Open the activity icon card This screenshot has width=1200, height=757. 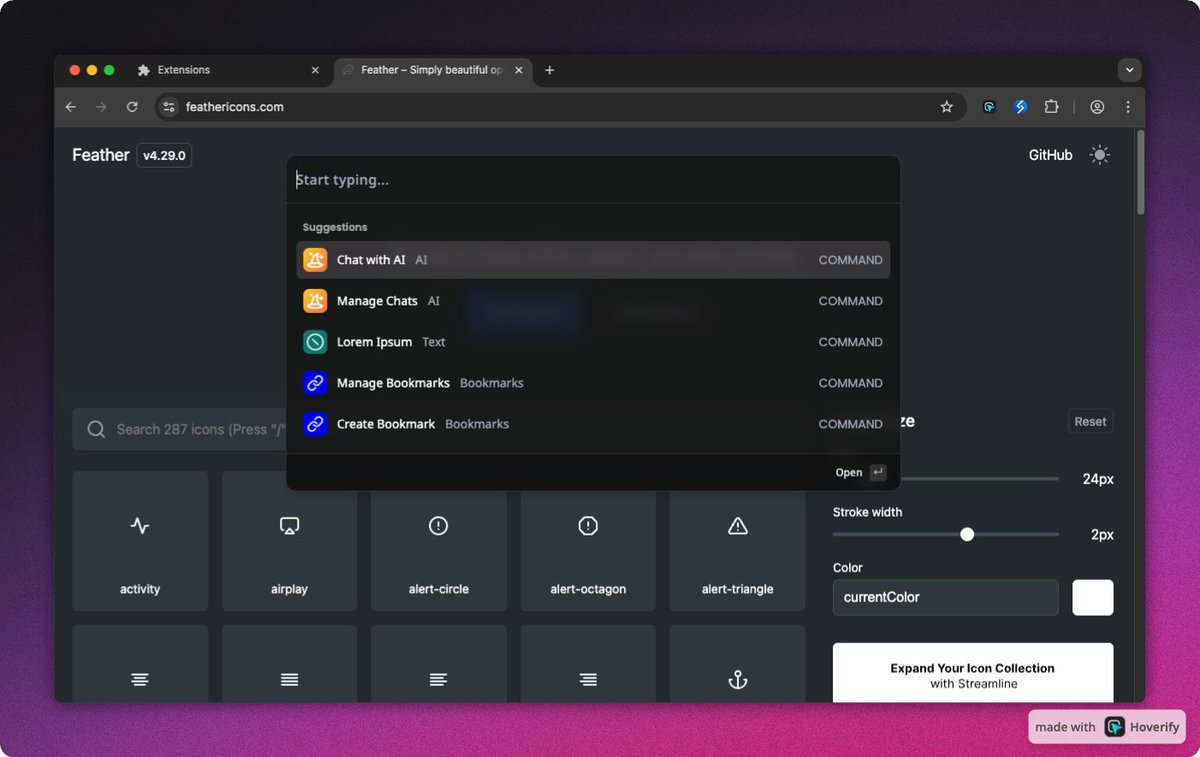[140, 541]
